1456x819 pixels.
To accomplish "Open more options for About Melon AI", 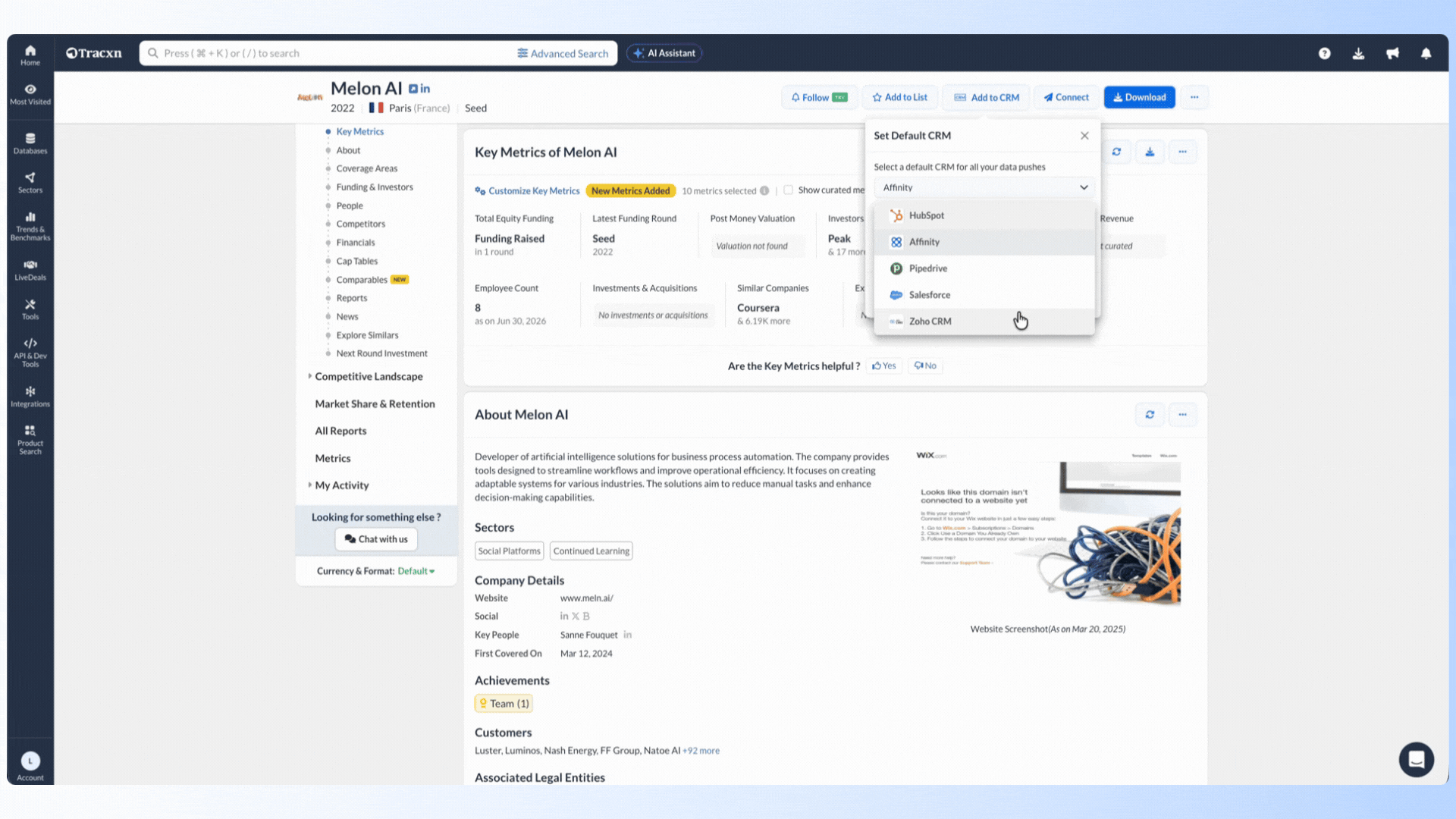I will (1182, 415).
